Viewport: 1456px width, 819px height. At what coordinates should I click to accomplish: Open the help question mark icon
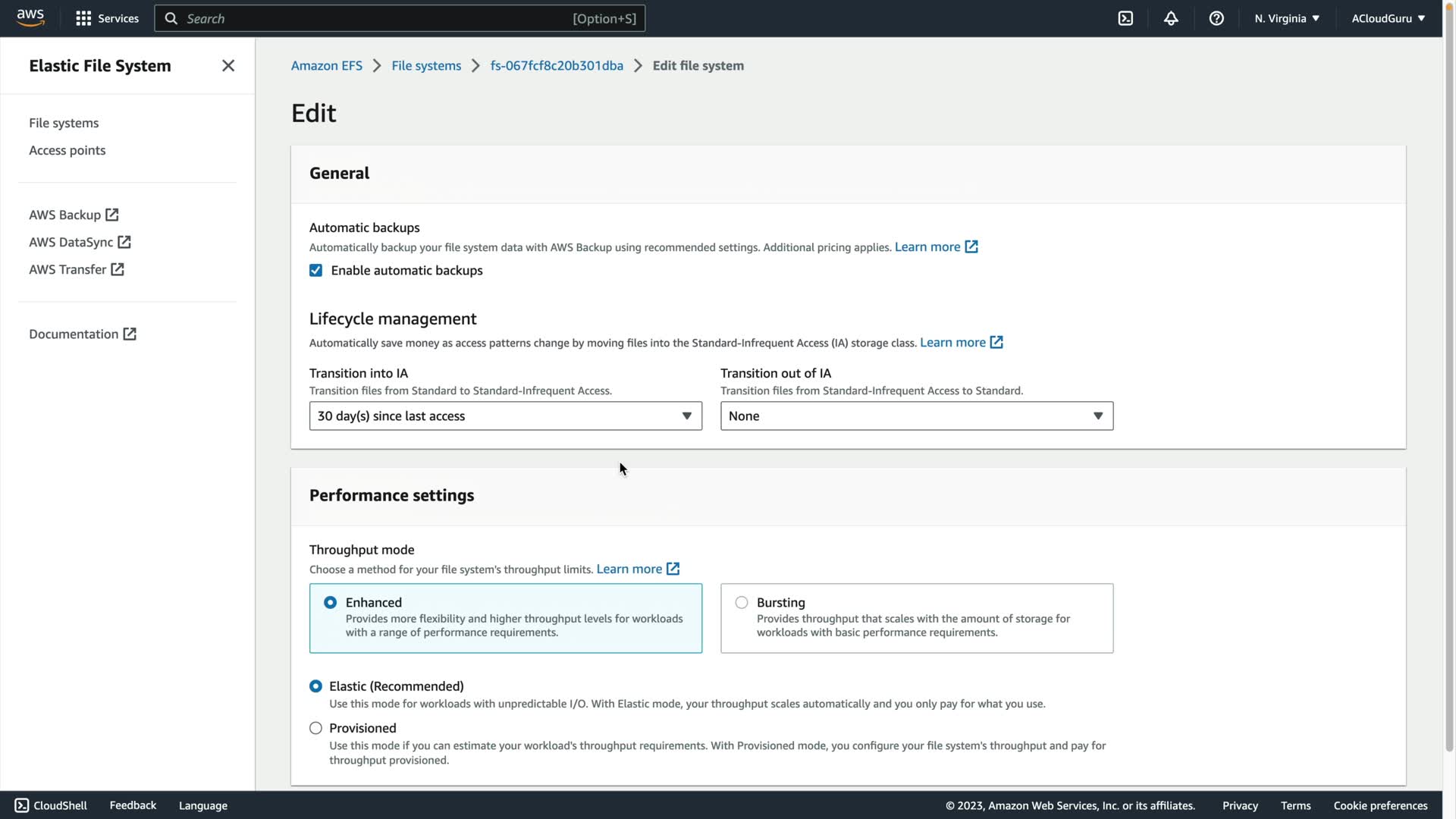[x=1216, y=18]
